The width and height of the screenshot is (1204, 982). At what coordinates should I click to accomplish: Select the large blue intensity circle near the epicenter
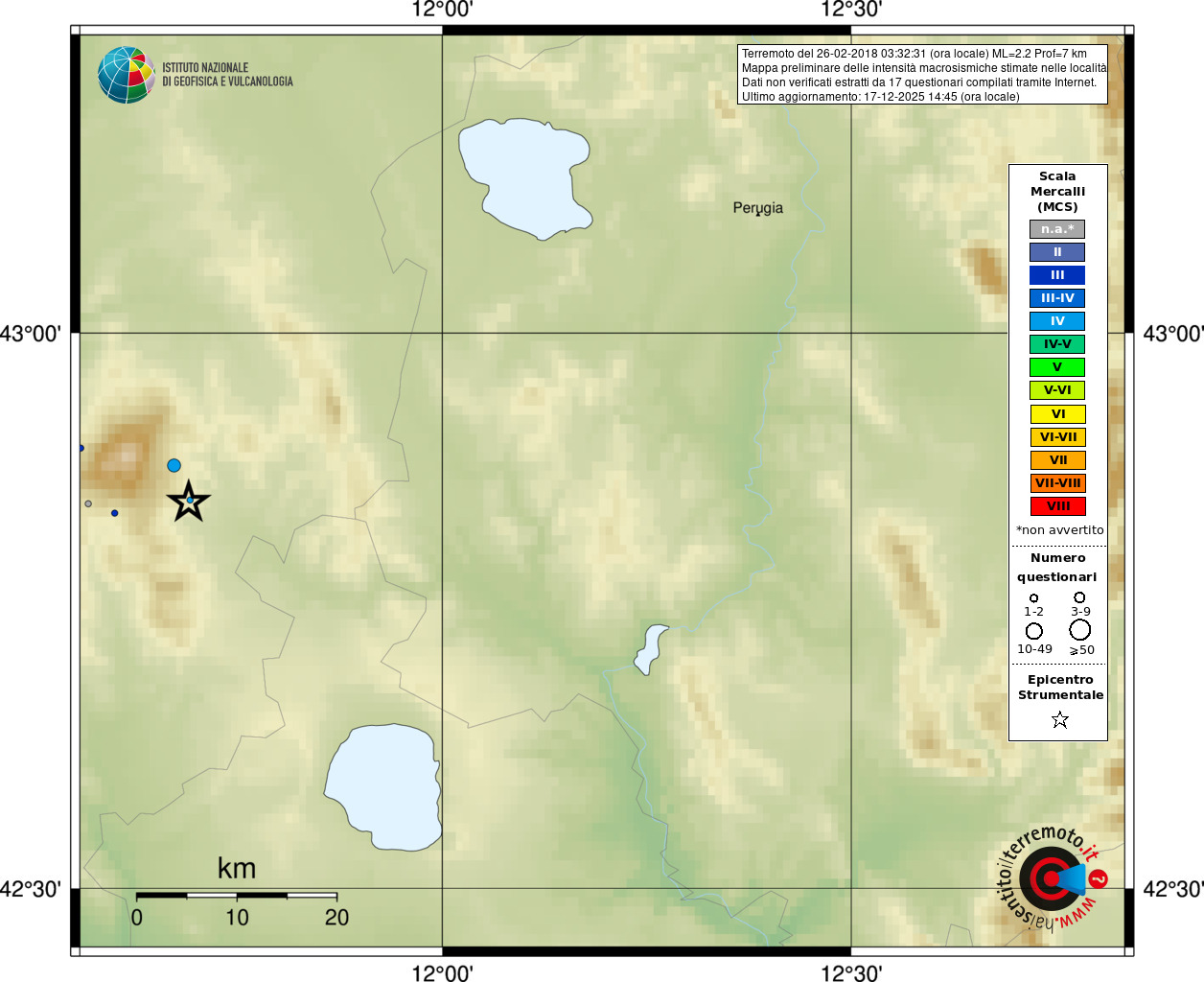174,465
